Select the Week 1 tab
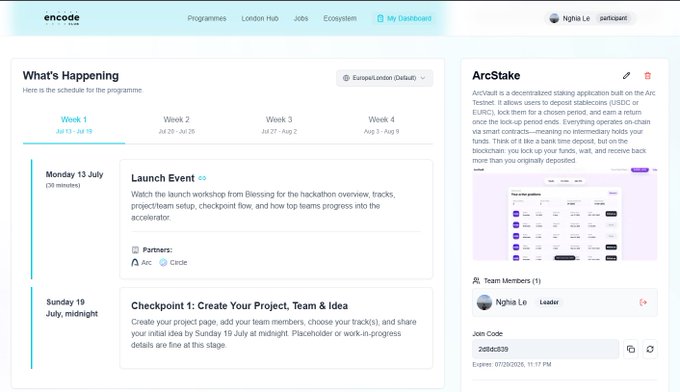The image size is (680, 392). click(74, 124)
